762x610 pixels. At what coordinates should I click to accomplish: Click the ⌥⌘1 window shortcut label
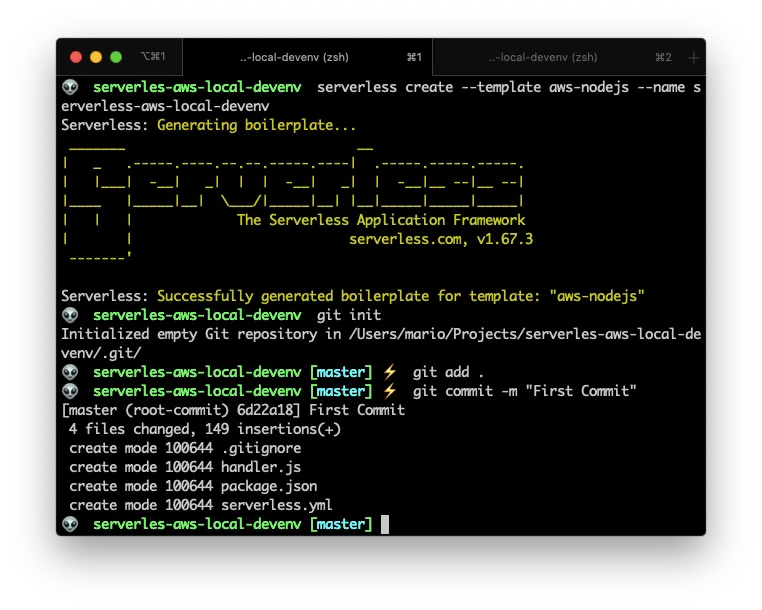153,56
